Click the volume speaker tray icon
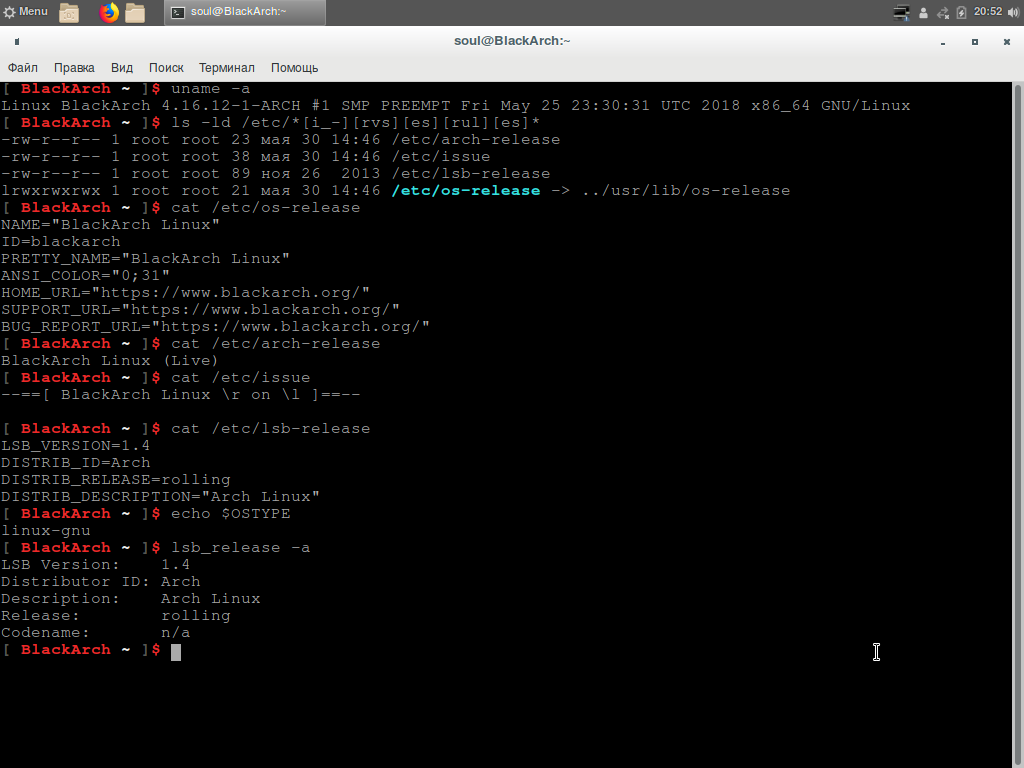This screenshot has width=1024, height=768. 1013,12
